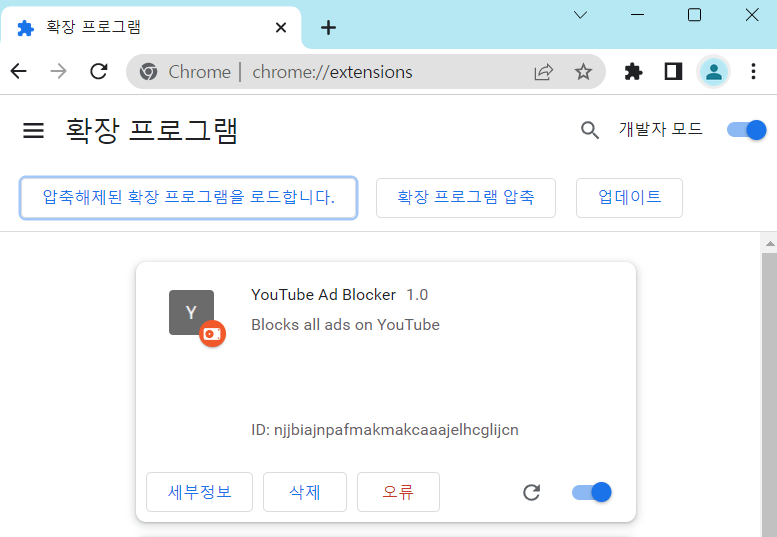Click the 업데이트 button
Viewport: 777px width, 537px height.
(x=629, y=198)
